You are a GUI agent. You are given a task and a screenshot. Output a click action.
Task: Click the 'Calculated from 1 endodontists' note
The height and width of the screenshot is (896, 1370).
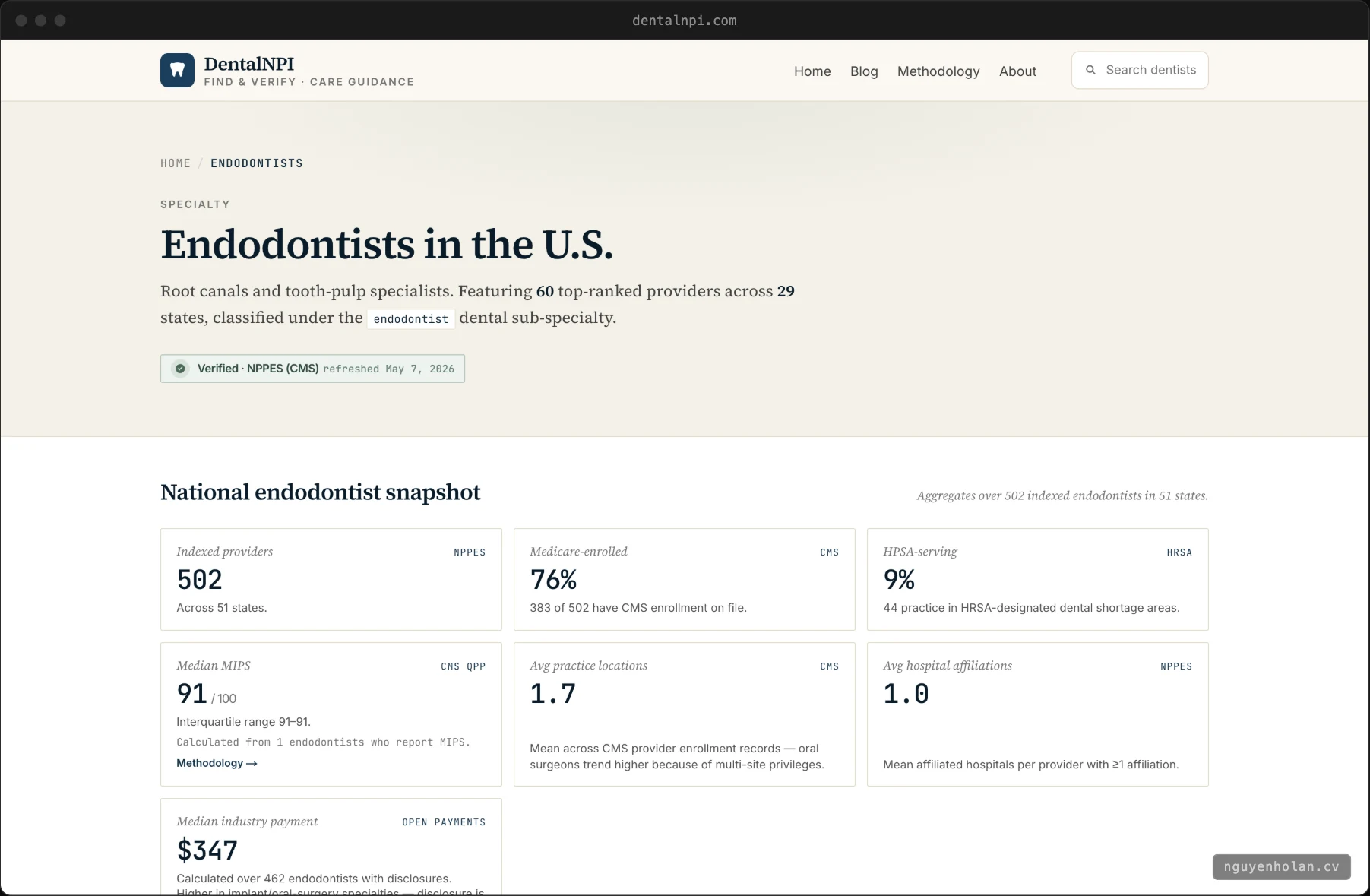(324, 742)
